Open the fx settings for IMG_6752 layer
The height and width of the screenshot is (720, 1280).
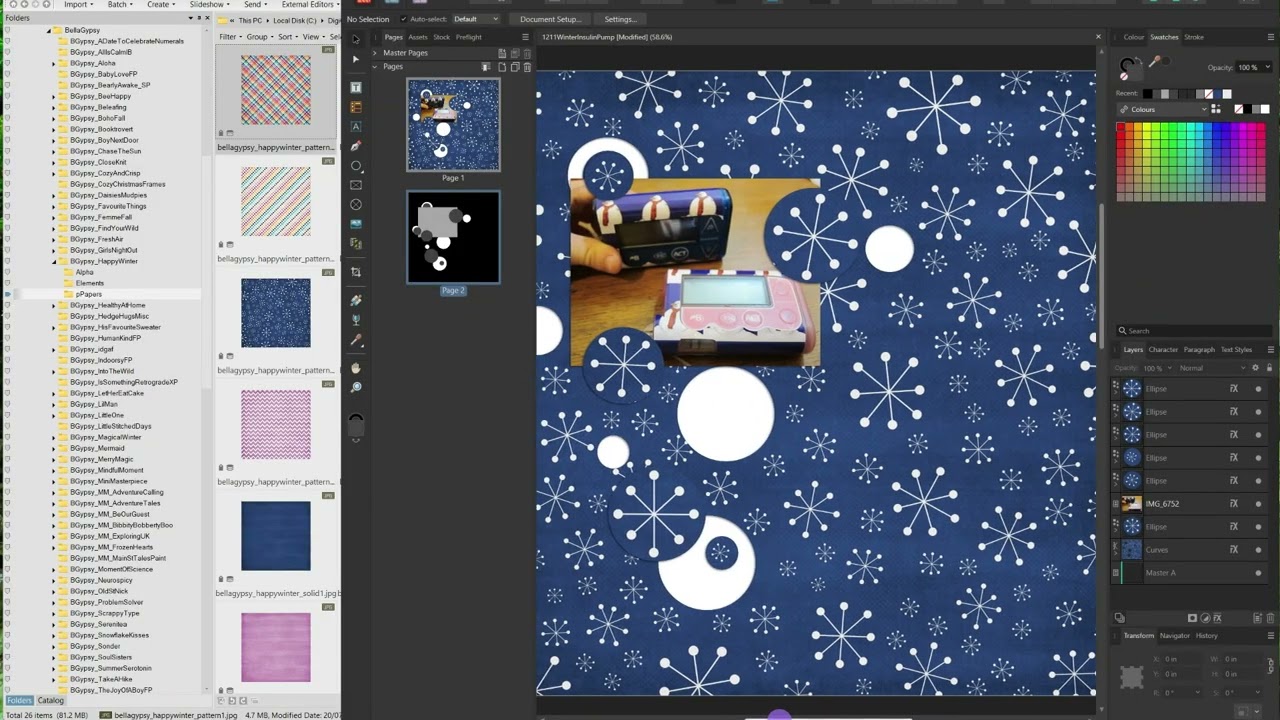(1234, 504)
